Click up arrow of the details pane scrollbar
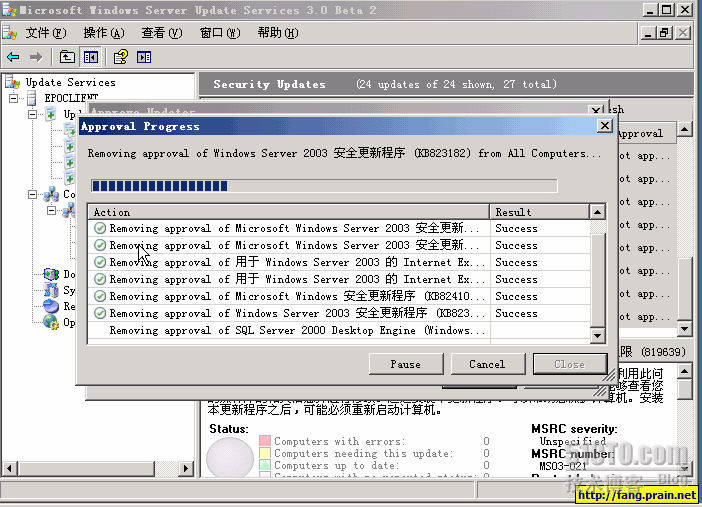This screenshot has width=702, height=507. click(x=685, y=371)
